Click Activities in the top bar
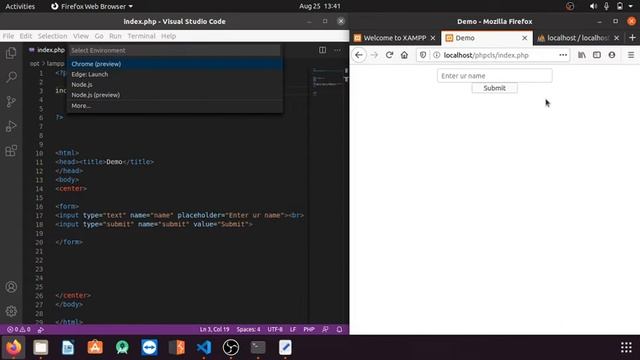 20,6
